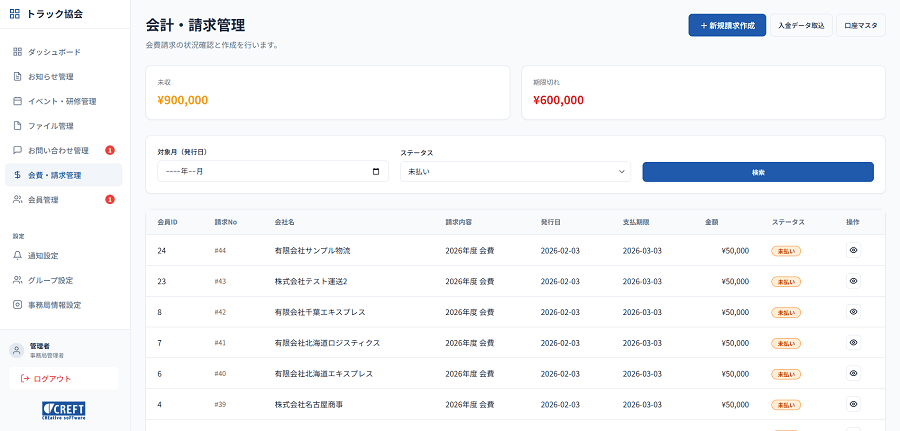View invoice #44 details via eye icon
The width and height of the screenshot is (900, 431).
[x=853, y=250]
